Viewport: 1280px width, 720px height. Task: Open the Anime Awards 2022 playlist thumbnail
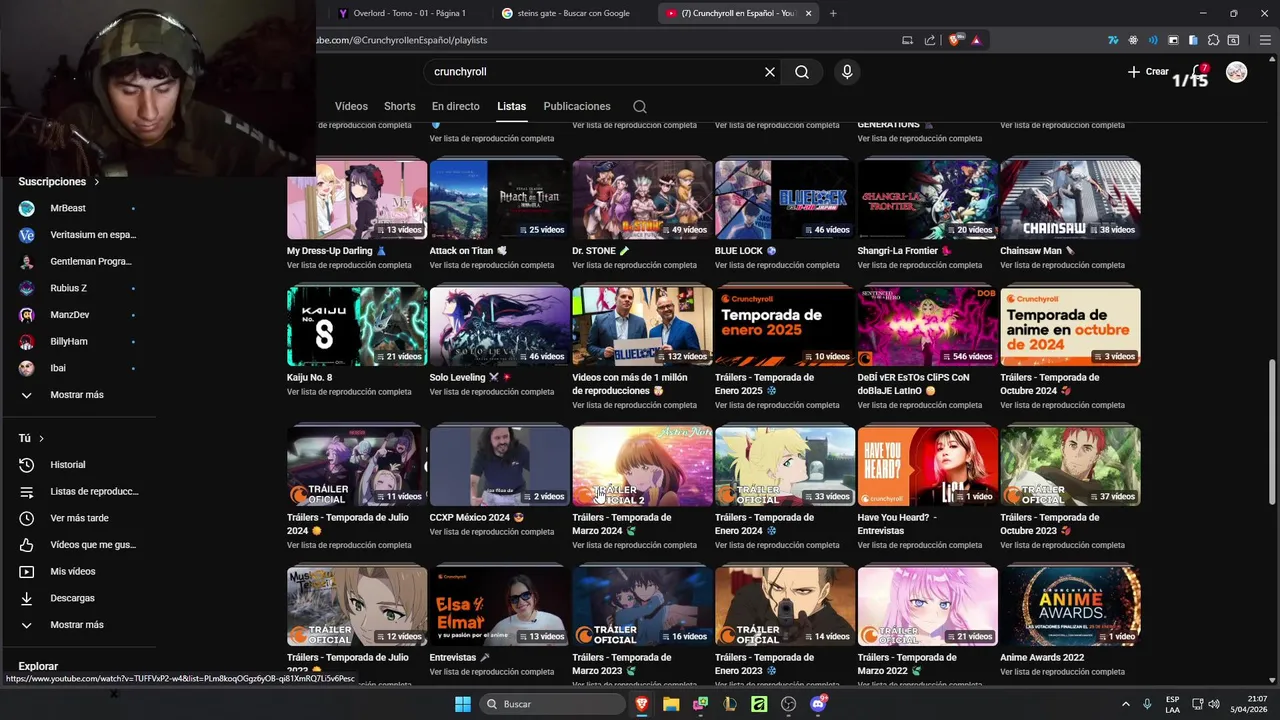pyautogui.click(x=1070, y=606)
